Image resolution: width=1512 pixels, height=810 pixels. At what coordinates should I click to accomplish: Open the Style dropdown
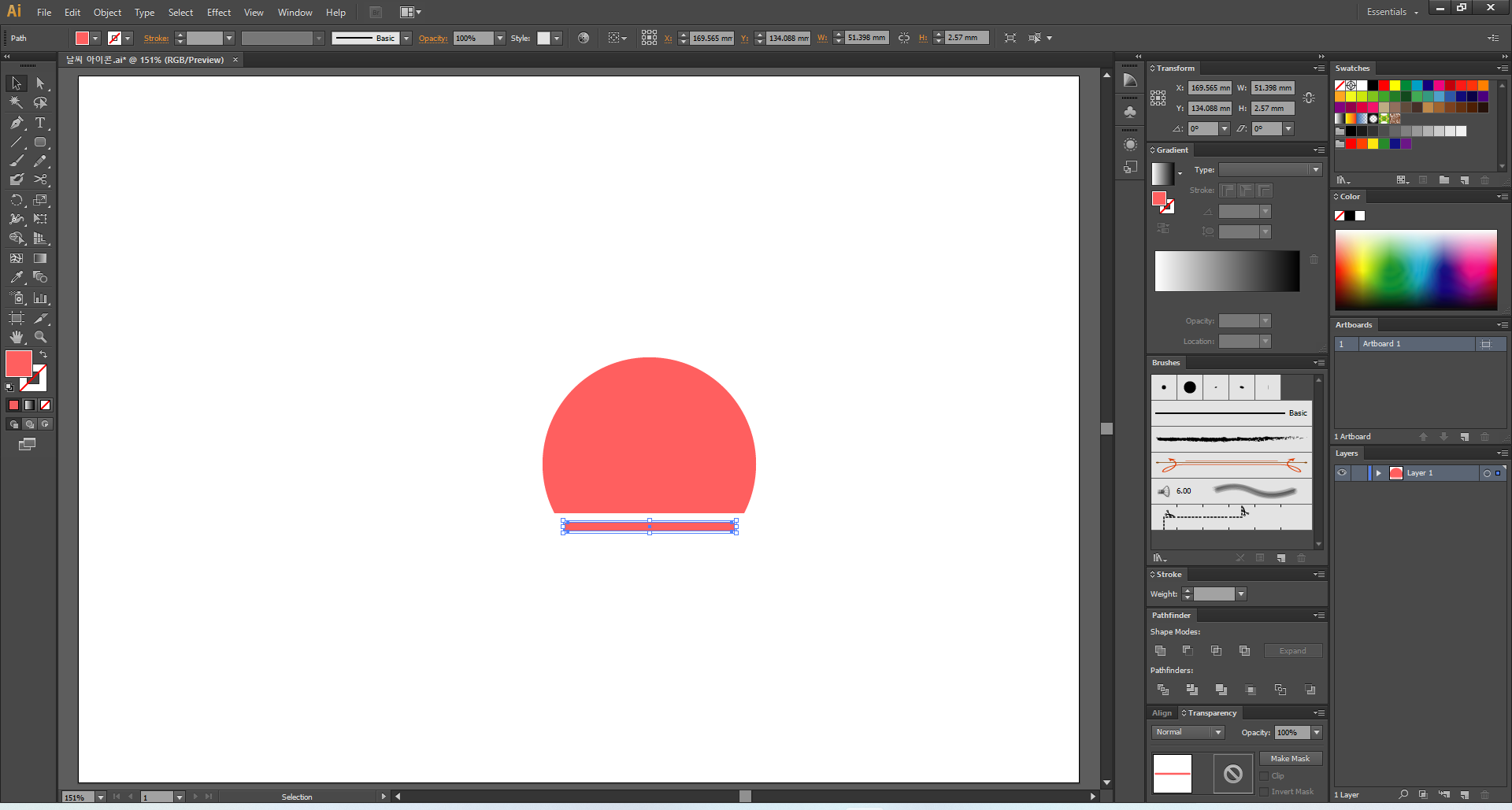click(x=557, y=39)
